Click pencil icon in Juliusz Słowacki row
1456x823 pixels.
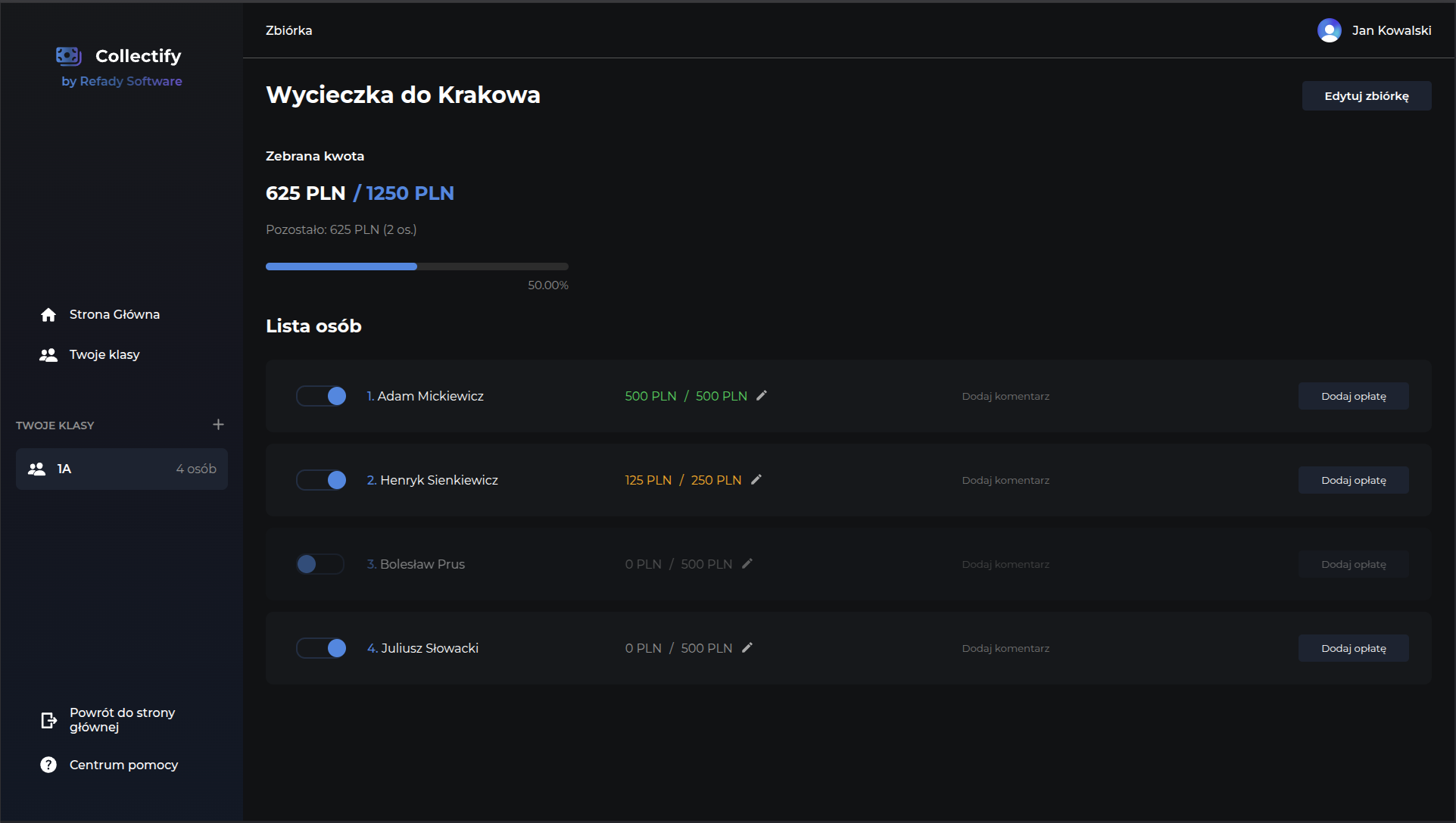(747, 647)
